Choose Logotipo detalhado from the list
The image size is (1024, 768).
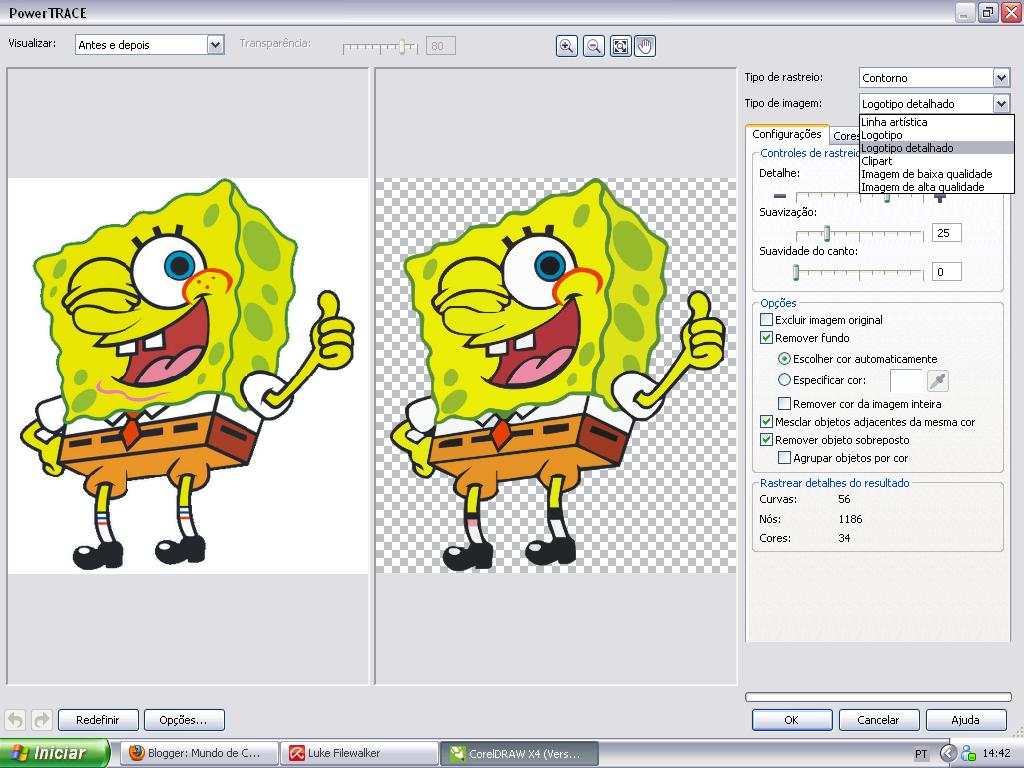[936, 148]
